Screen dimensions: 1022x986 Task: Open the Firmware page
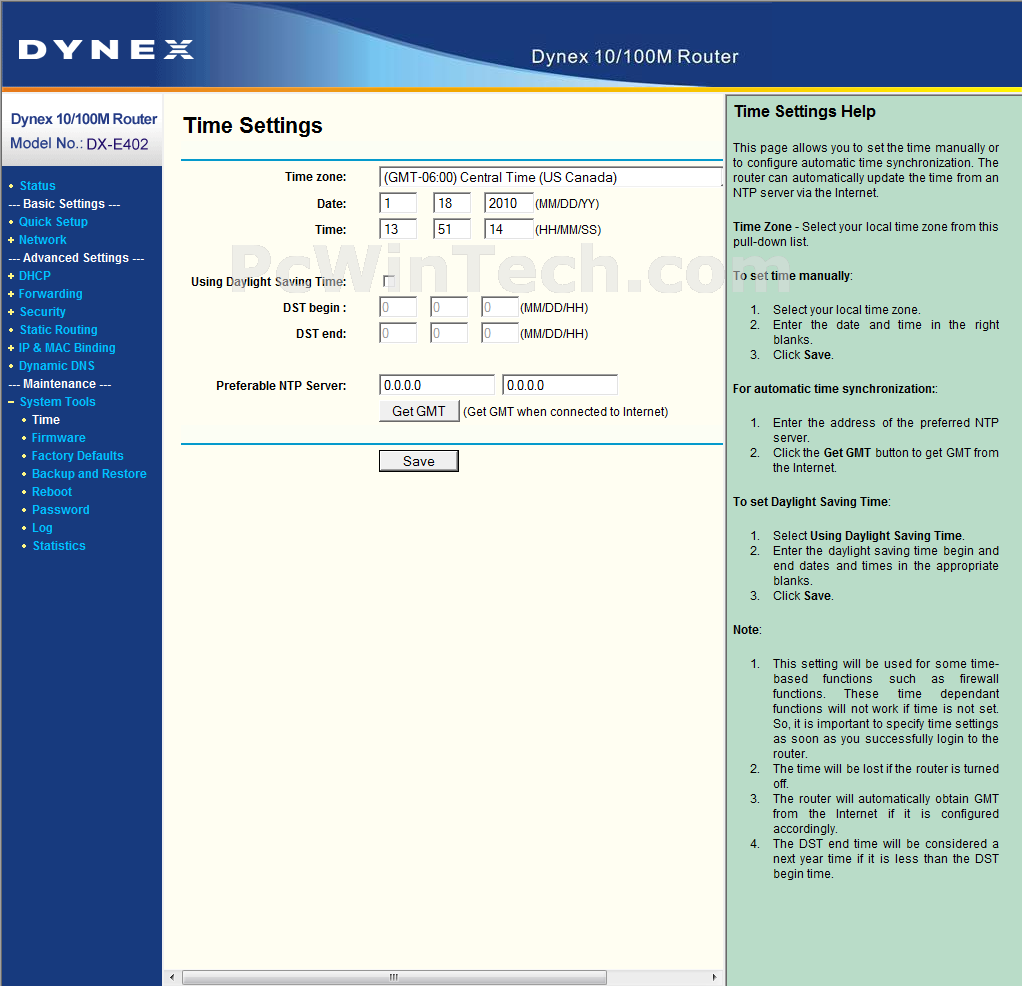[x=59, y=438]
